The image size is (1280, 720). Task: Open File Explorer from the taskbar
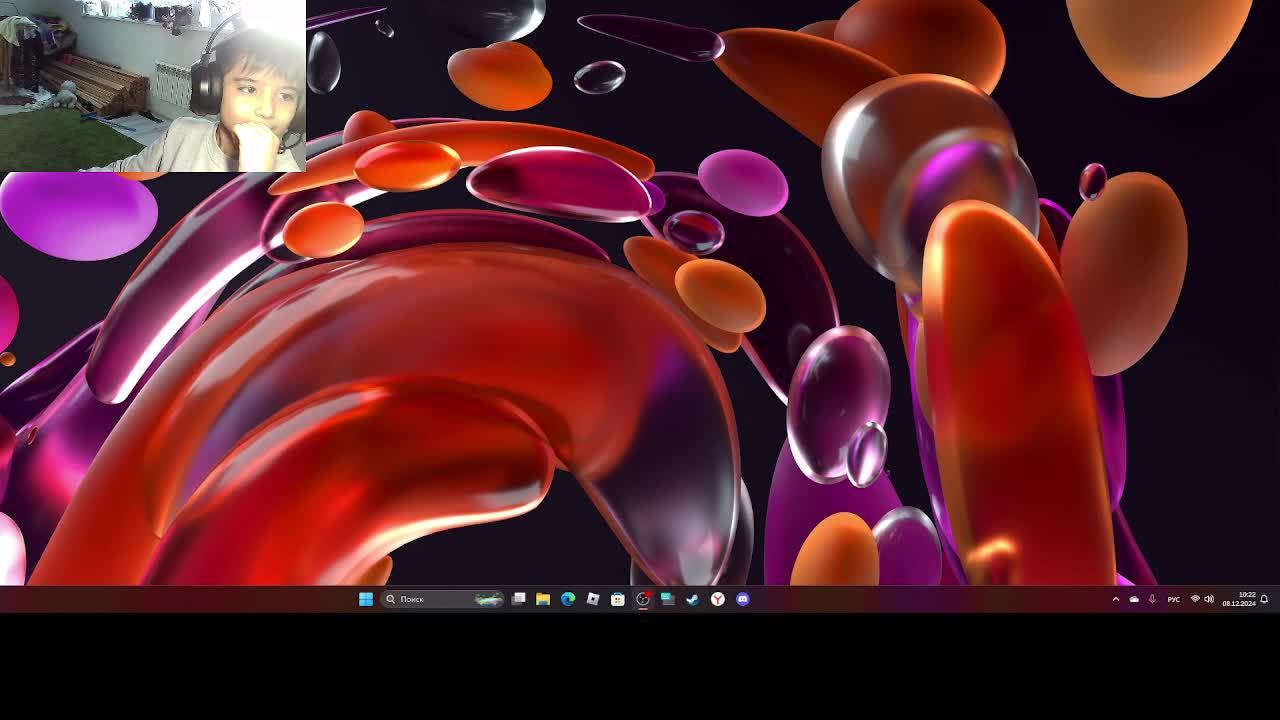tap(543, 599)
